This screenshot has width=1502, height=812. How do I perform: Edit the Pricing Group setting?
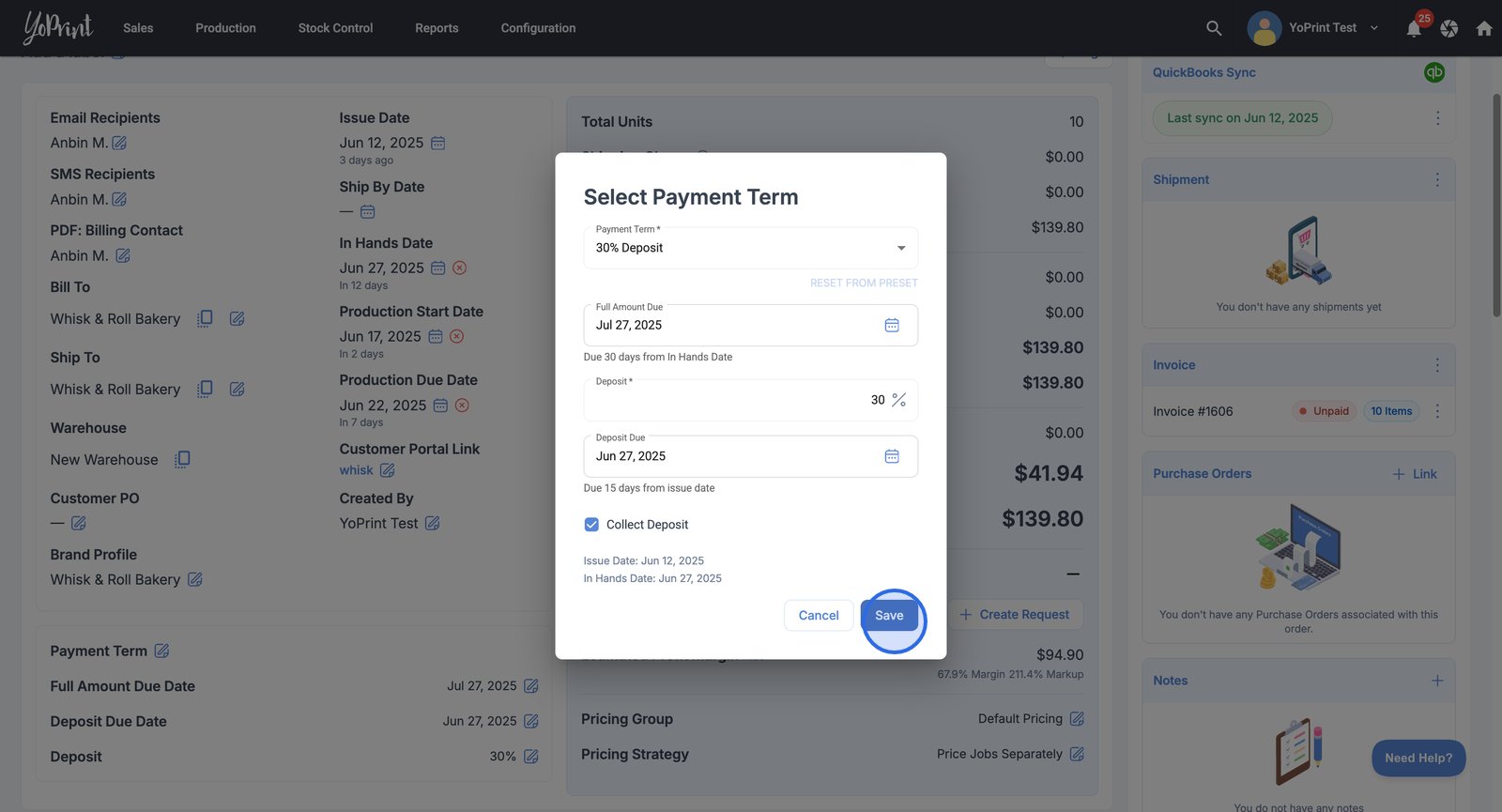[x=1077, y=719]
